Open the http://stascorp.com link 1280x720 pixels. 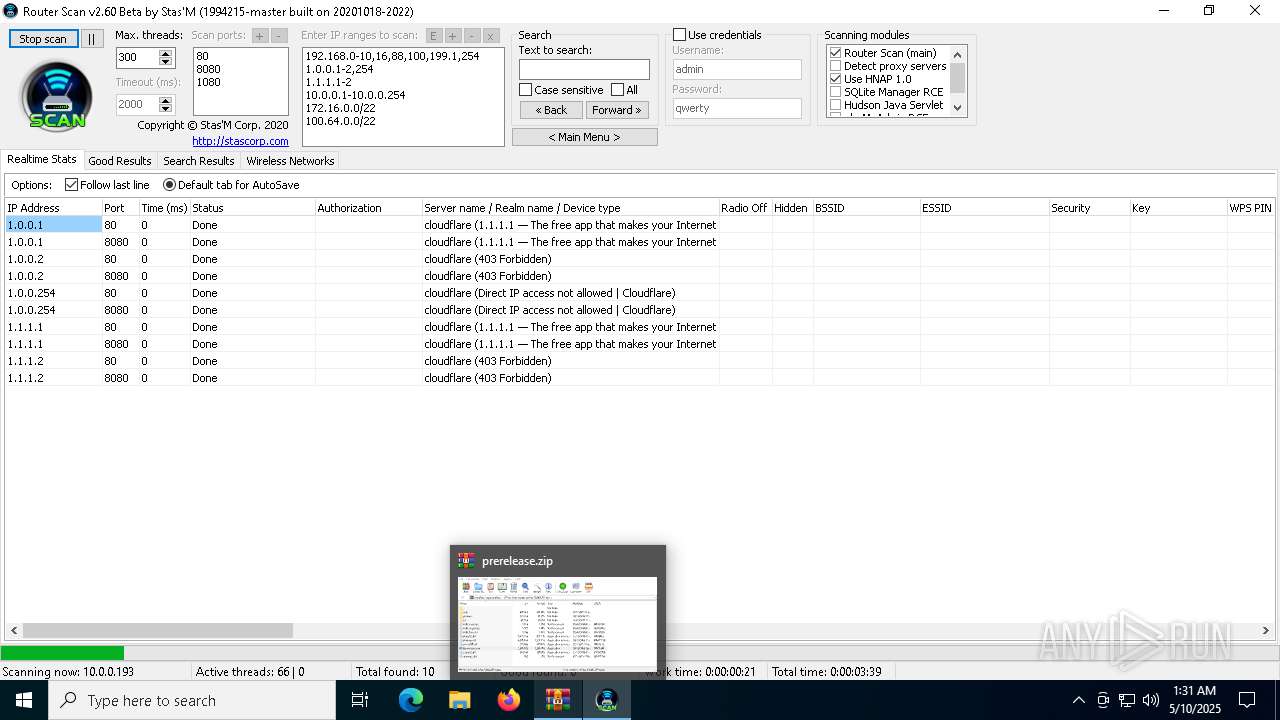coord(240,141)
